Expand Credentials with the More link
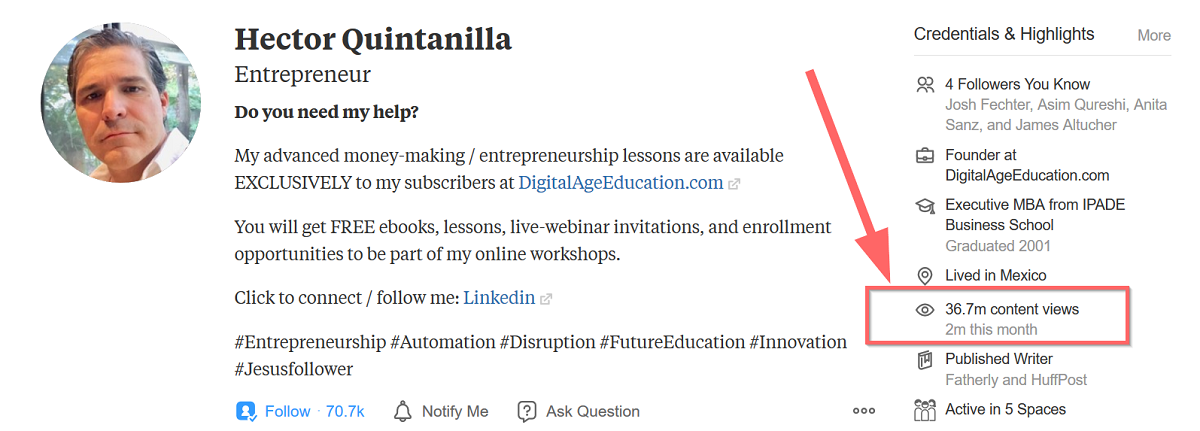The height and width of the screenshot is (431, 1200). tap(1153, 35)
